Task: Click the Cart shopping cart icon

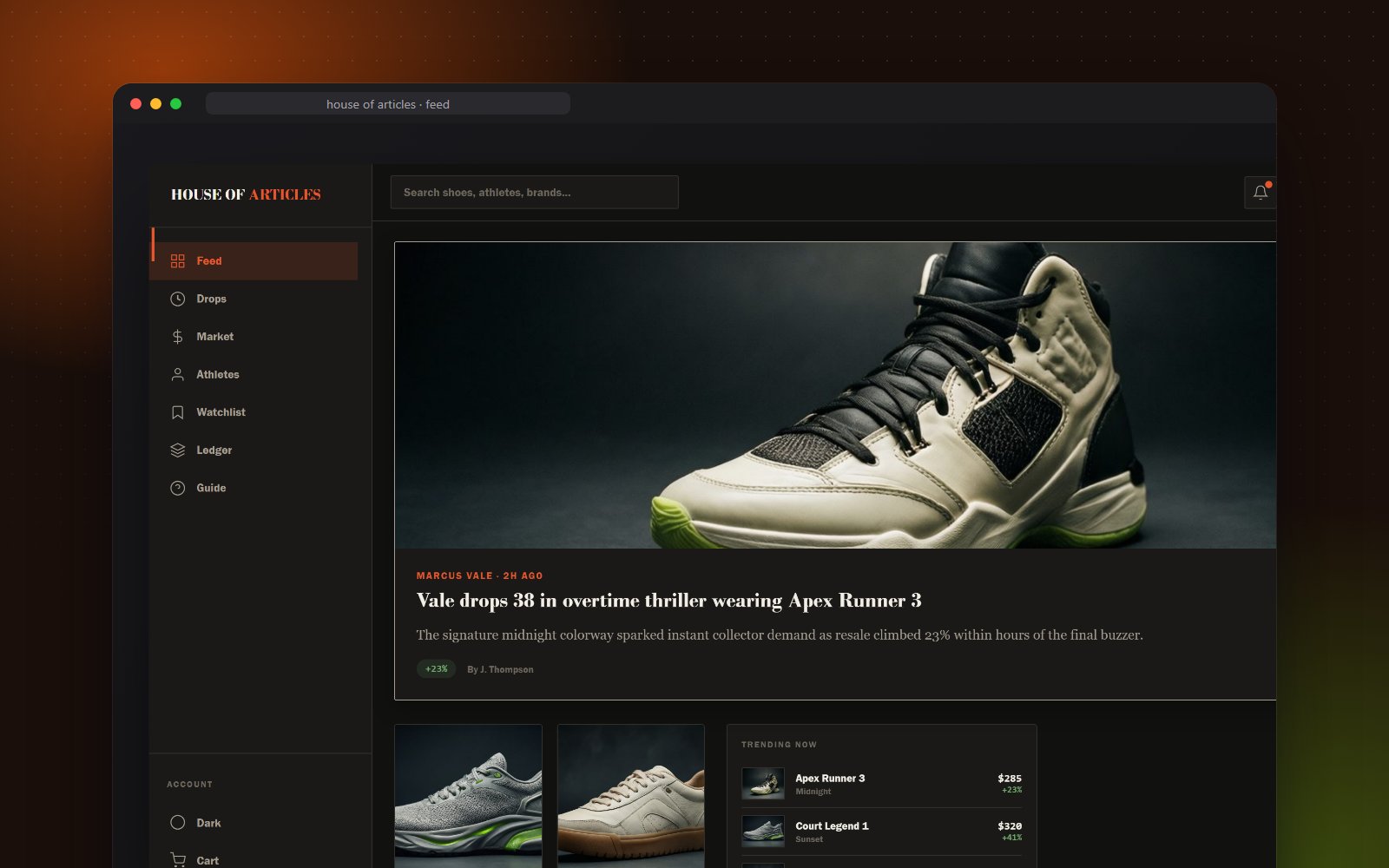Action: 178,860
